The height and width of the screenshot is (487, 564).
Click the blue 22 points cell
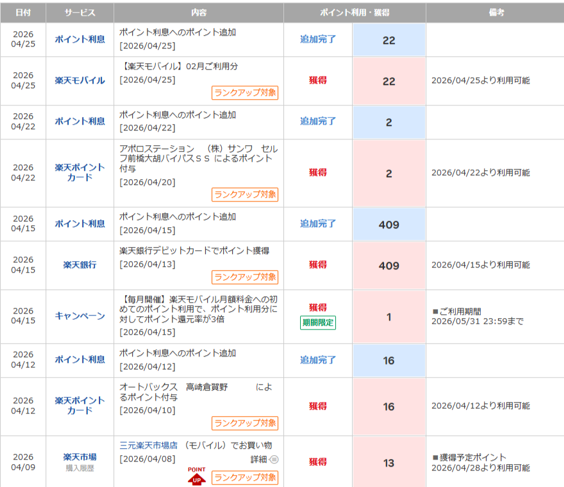point(389,40)
